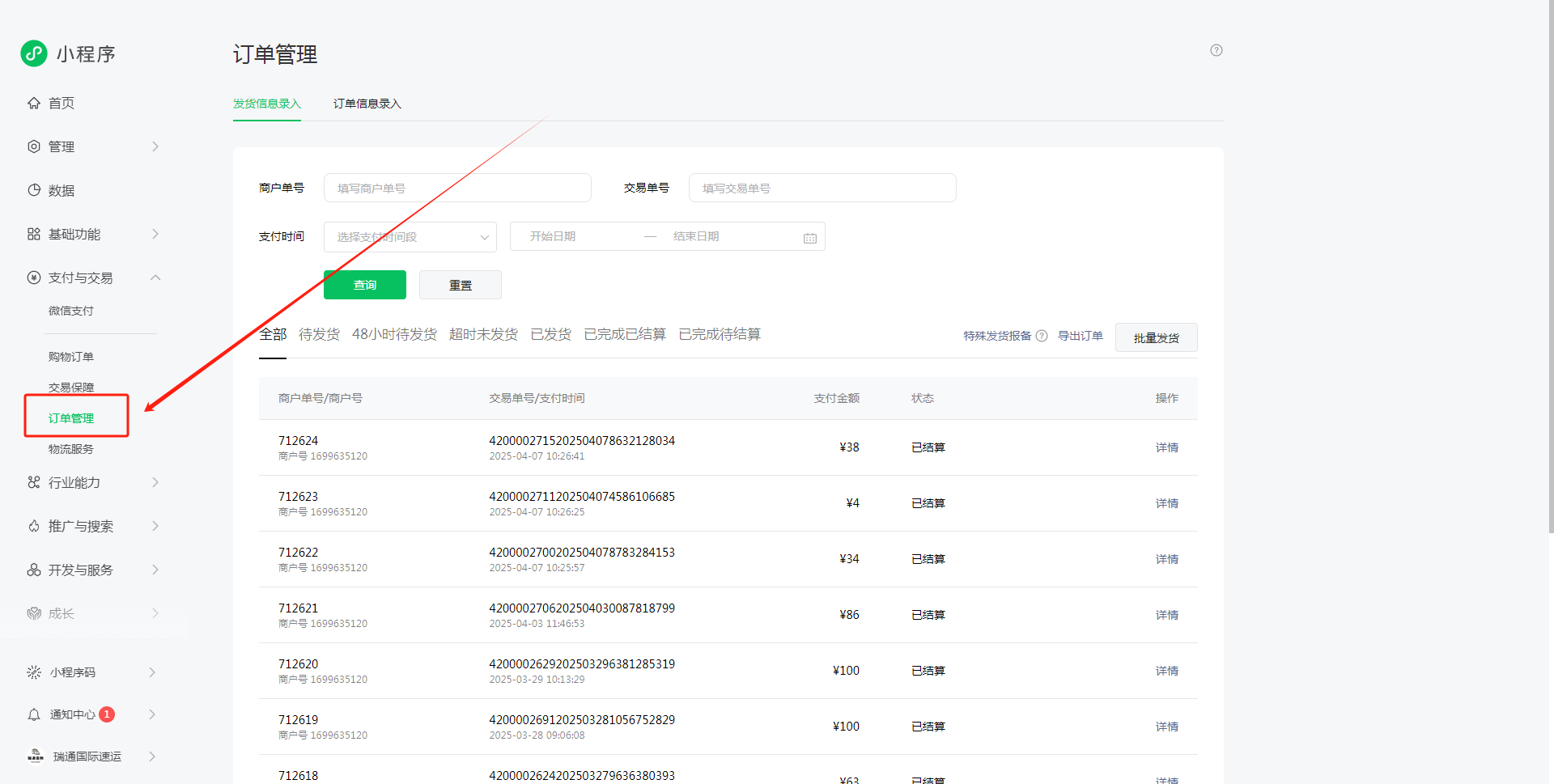Click help icon beside 特殊发货报备
This screenshot has height=784, width=1554.
[x=1042, y=336]
